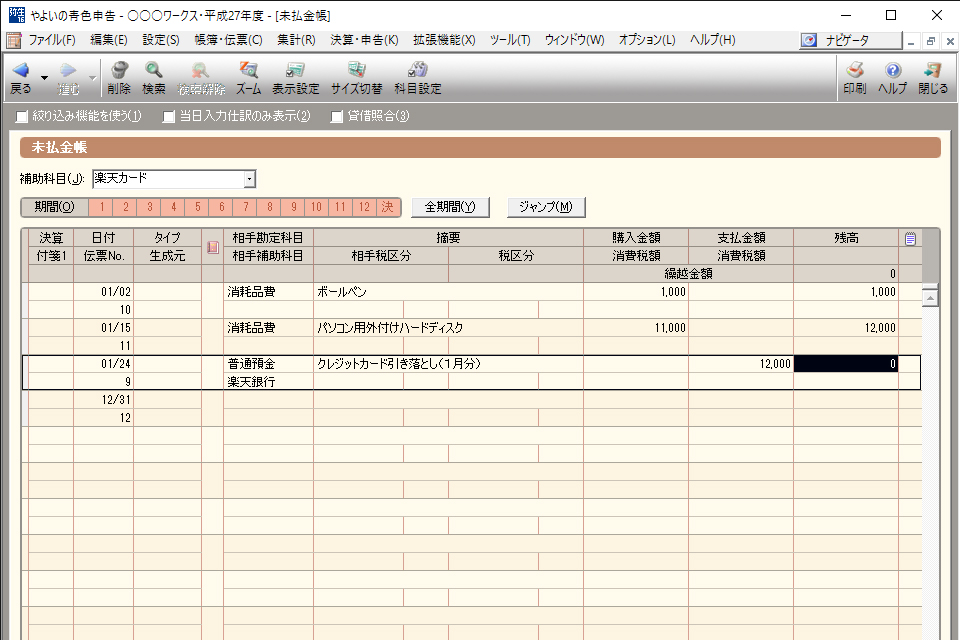Open the ファイル(F) menu

click(x=52, y=40)
